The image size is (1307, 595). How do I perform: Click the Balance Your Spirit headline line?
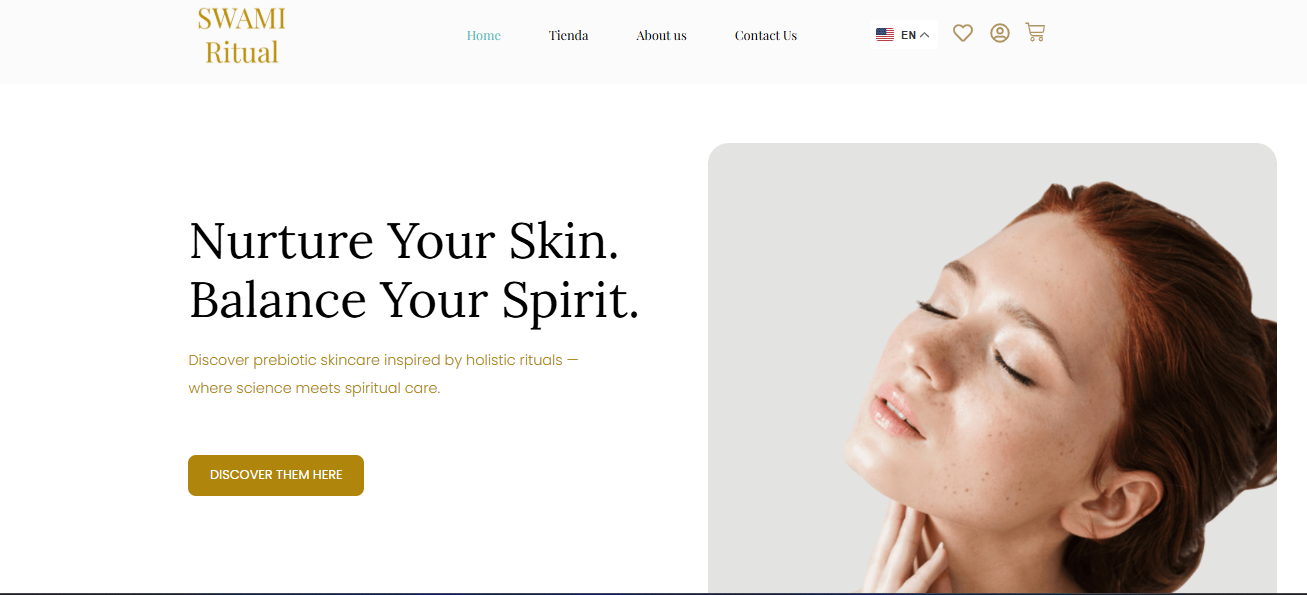pos(414,300)
